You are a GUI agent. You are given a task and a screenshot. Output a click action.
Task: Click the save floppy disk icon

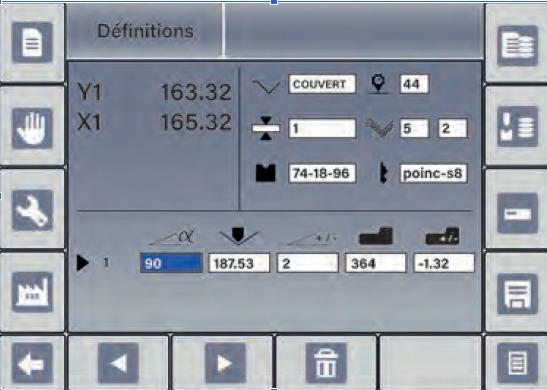pos(517,294)
